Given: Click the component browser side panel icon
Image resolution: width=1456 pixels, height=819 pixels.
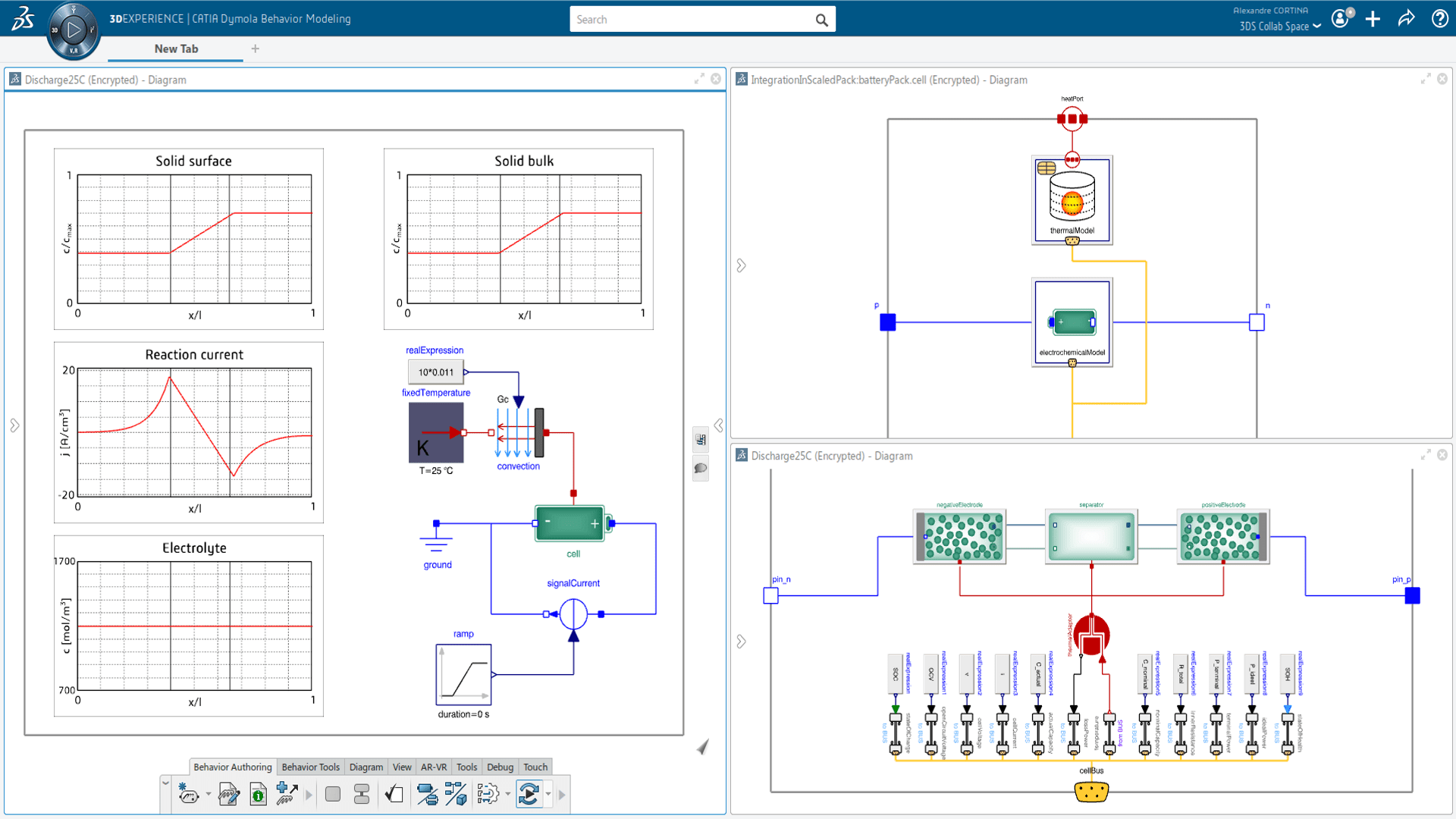Looking at the screenshot, I should pos(701,440).
